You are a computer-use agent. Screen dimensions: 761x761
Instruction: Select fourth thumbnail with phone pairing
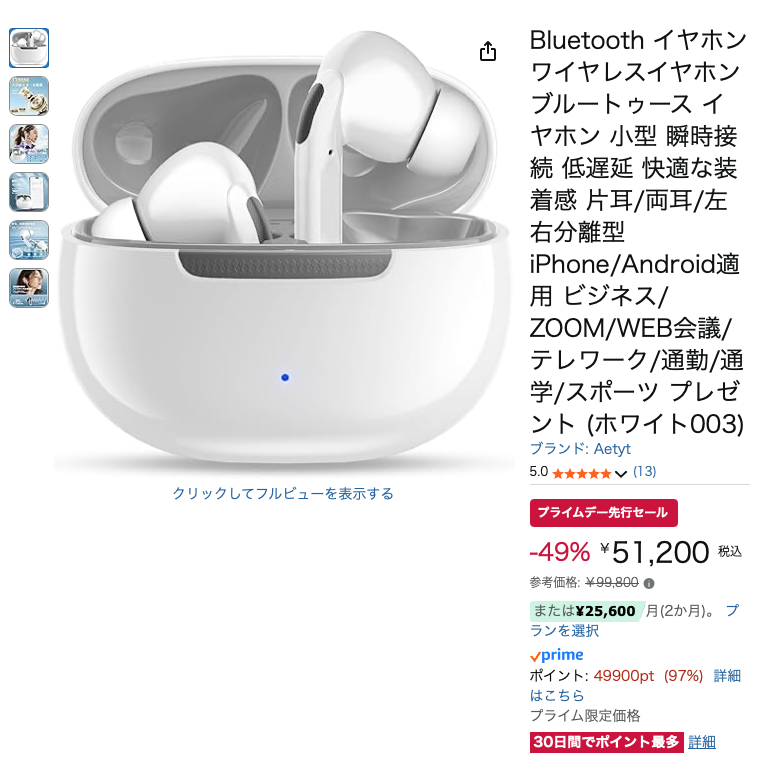point(29,192)
